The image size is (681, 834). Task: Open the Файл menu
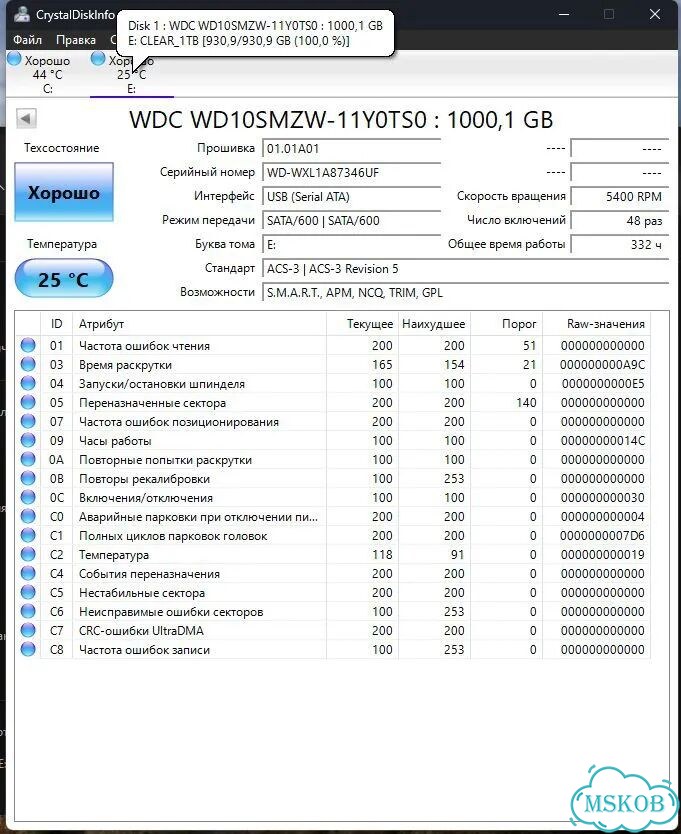click(x=28, y=40)
